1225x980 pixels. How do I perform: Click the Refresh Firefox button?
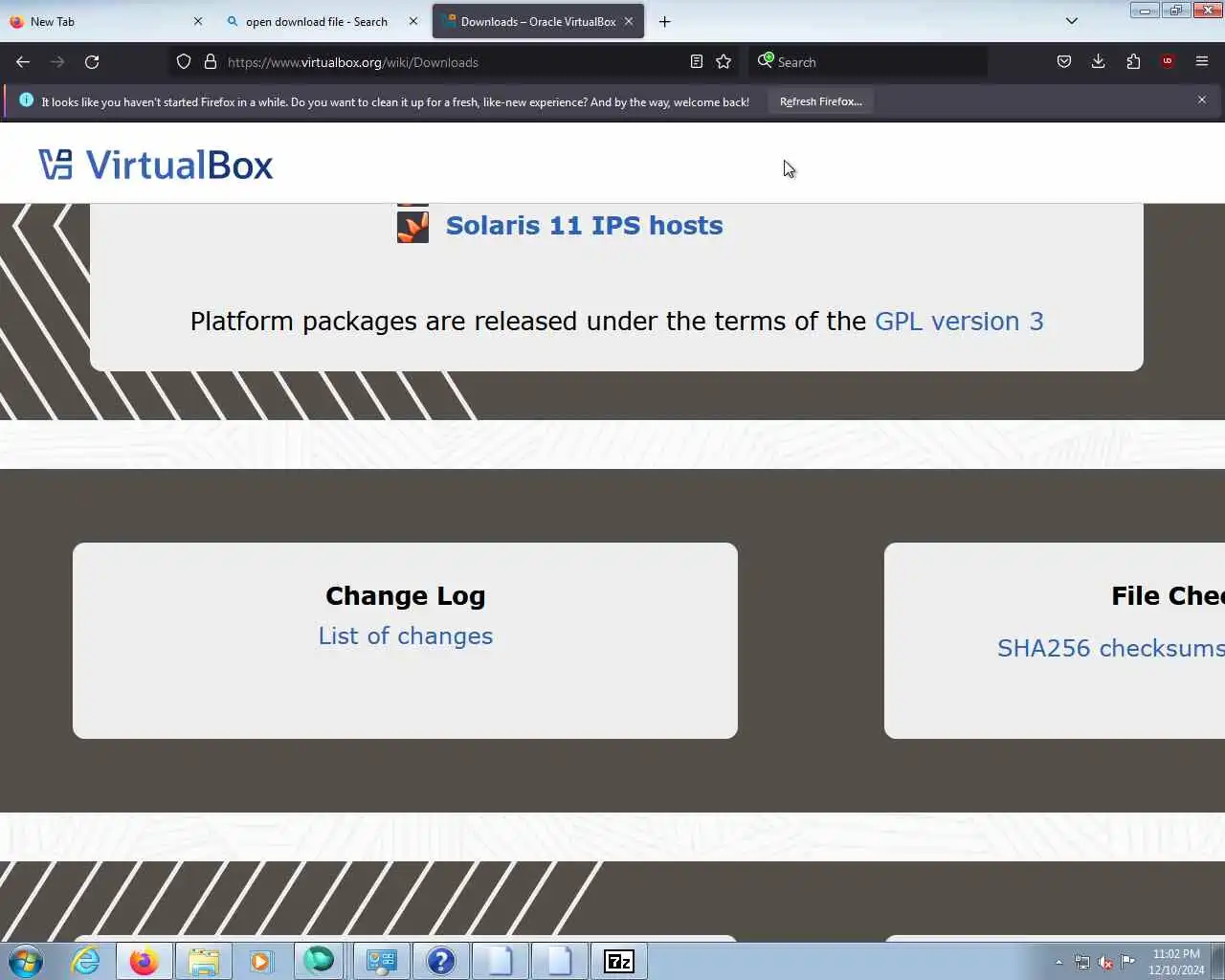click(820, 101)
